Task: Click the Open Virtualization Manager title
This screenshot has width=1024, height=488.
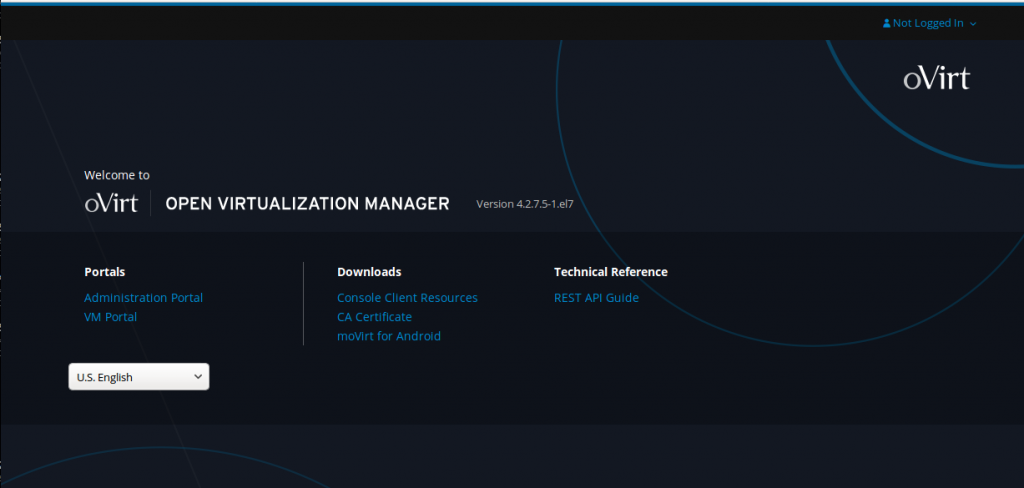Action: [x=307, y=204]
